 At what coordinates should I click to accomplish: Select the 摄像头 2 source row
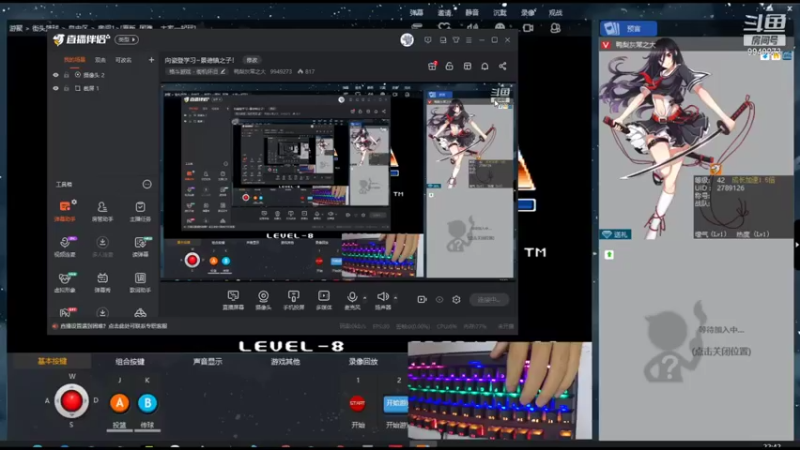(102, 75)
